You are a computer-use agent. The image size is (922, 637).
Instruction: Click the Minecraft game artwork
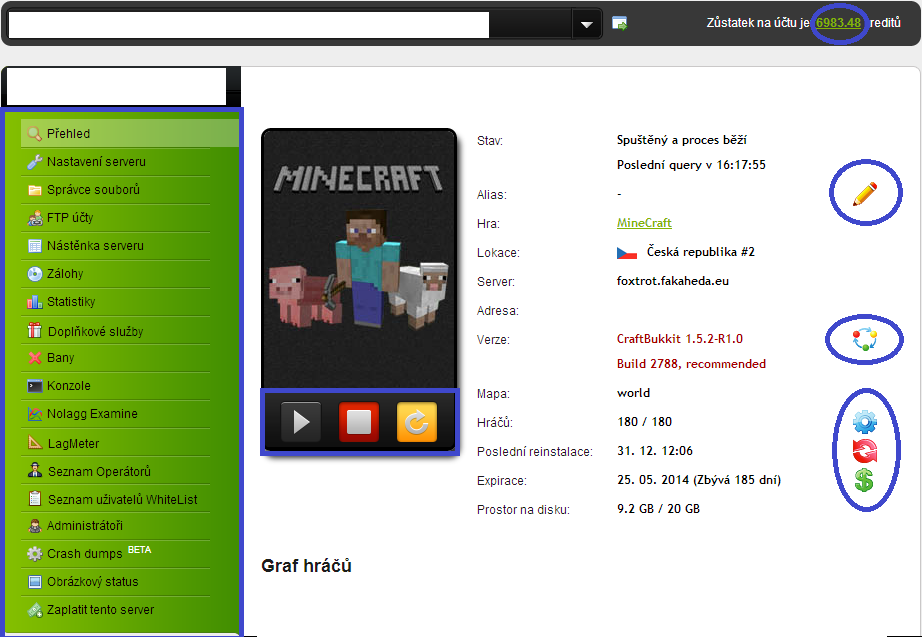359,259
